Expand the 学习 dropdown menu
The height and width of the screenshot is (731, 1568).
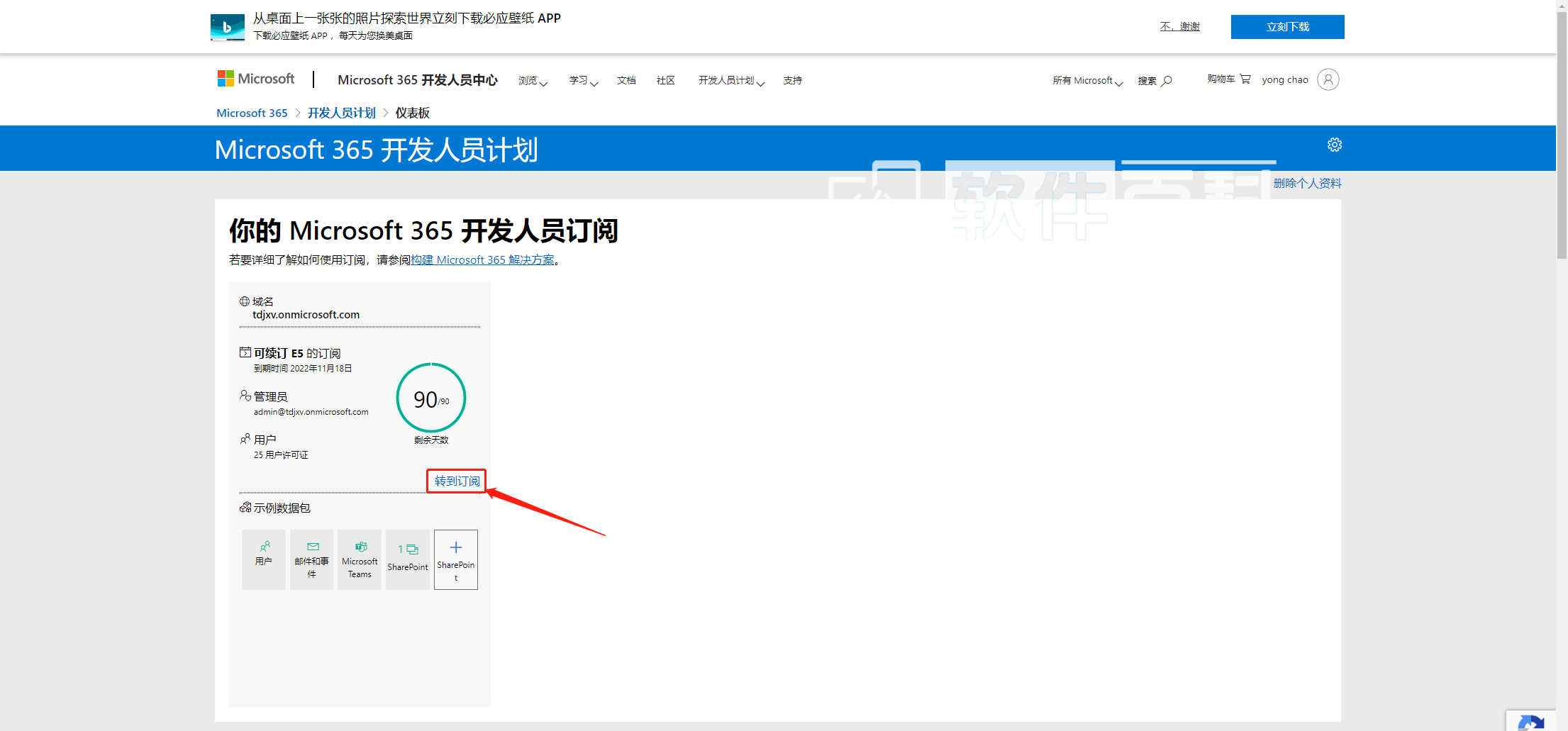point(583,81)
